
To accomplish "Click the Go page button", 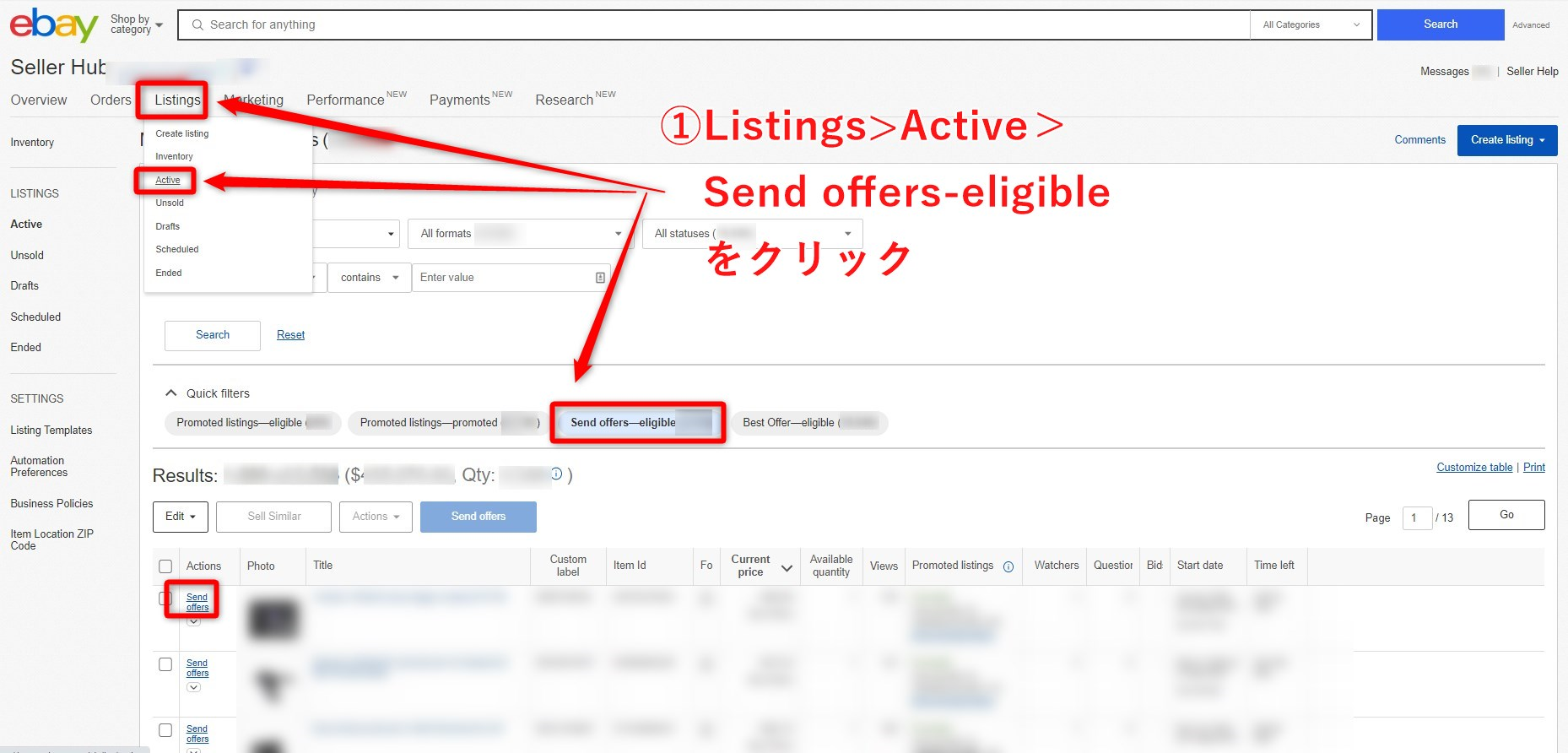I will point(1506,515).
